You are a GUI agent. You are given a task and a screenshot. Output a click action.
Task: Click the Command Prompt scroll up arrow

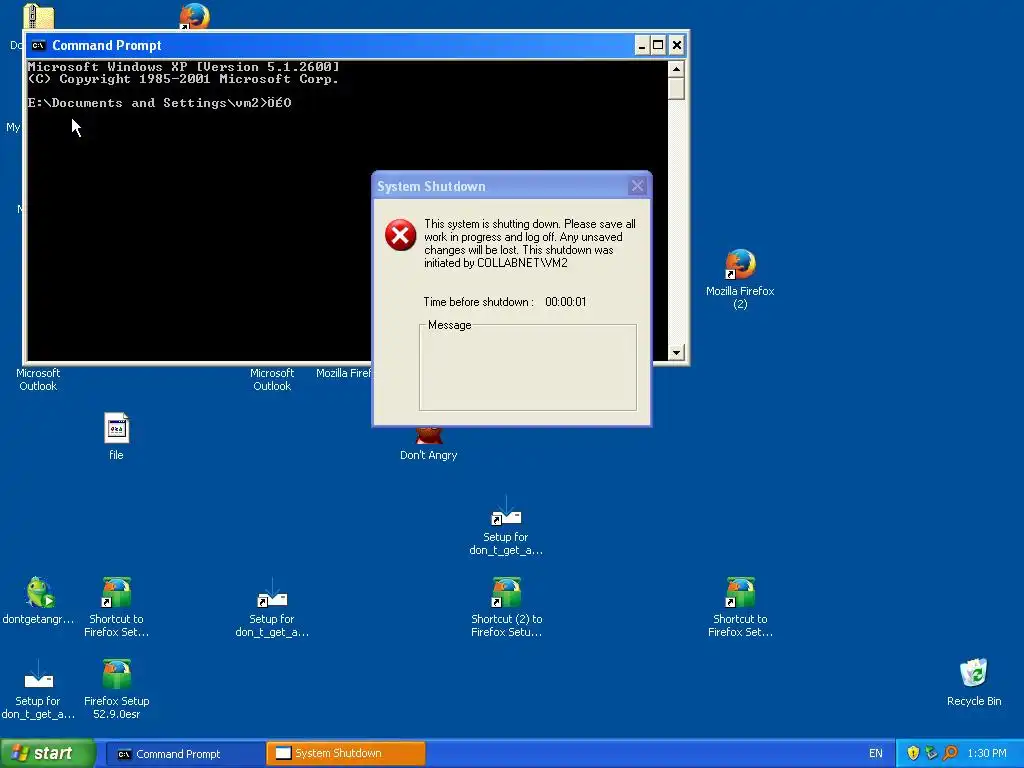[676, 69]
